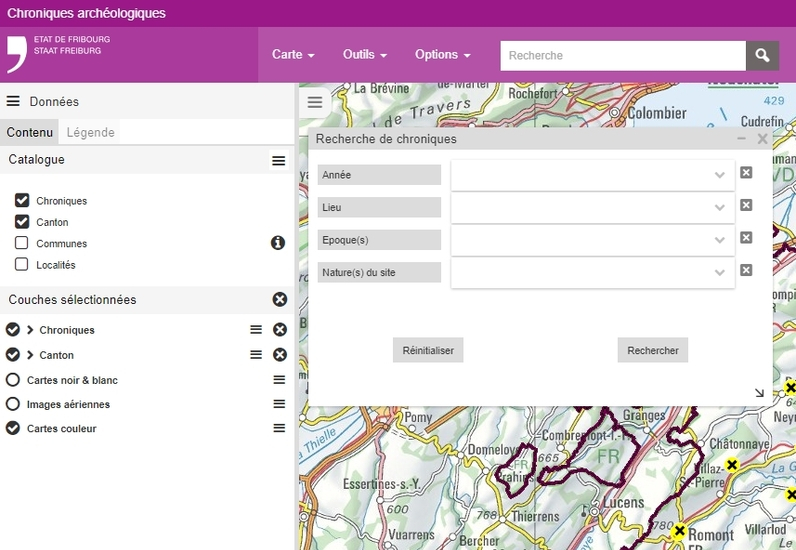This screenshot has width=796, height=550.
Task: Remove all selected layers with X icon
Action: [x=280, y=300]
